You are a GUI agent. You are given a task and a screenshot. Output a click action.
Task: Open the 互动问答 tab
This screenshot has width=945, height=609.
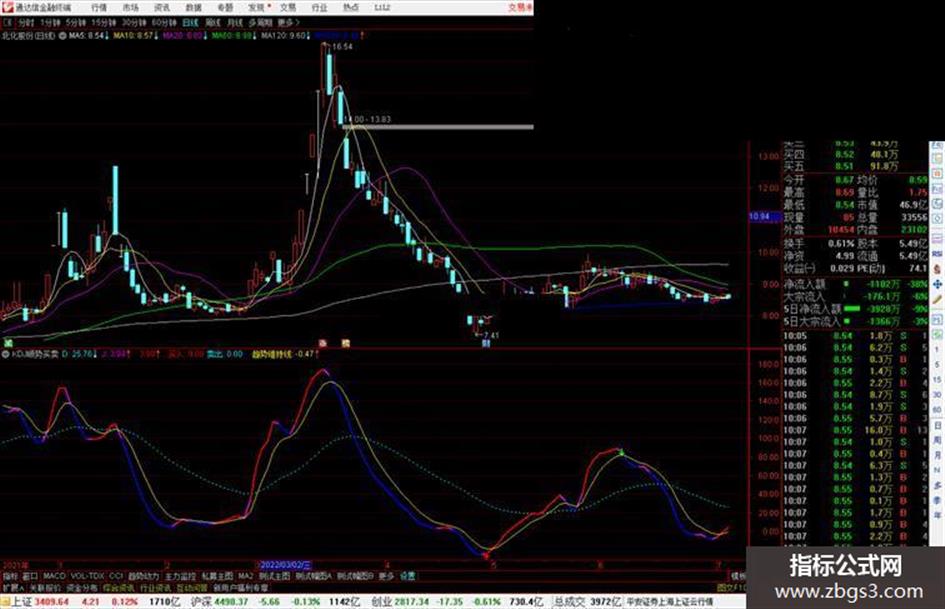click(x=192, y=587)
